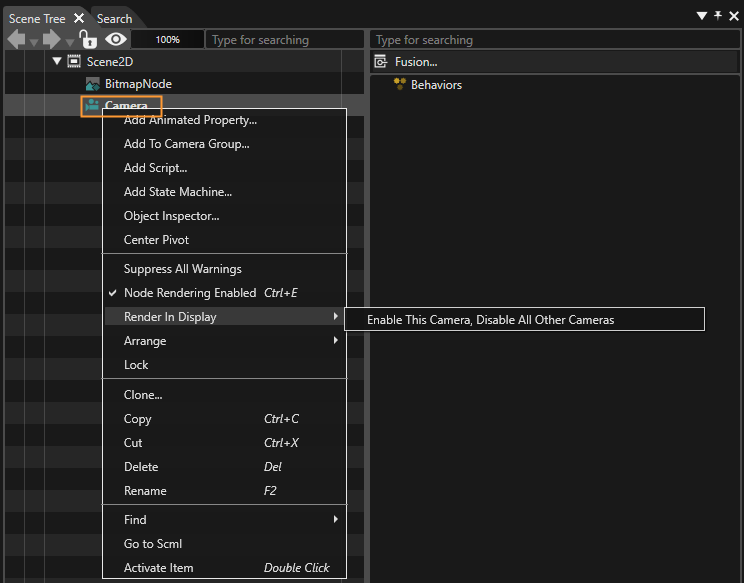Screen dimensions: 745x583
Task: Click the Scene2D node icon
Action: (x=74, y=61)
